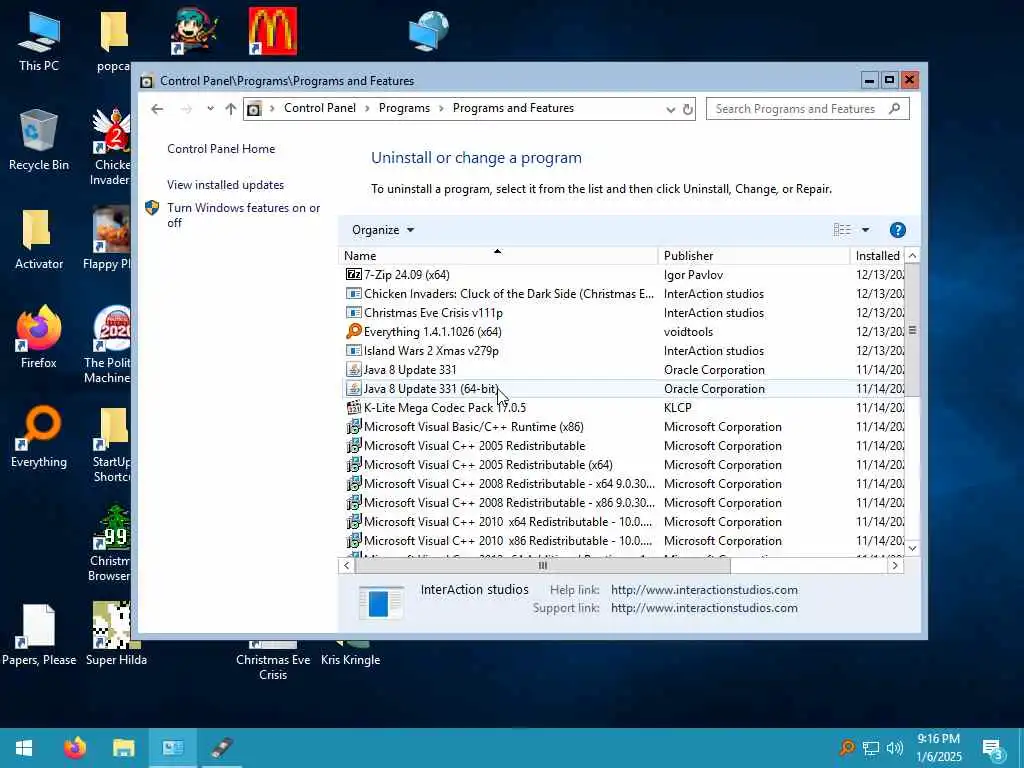Click the vertical scrollbar down arrow
Screen dimensions: 1024x768
click(912, 549)
